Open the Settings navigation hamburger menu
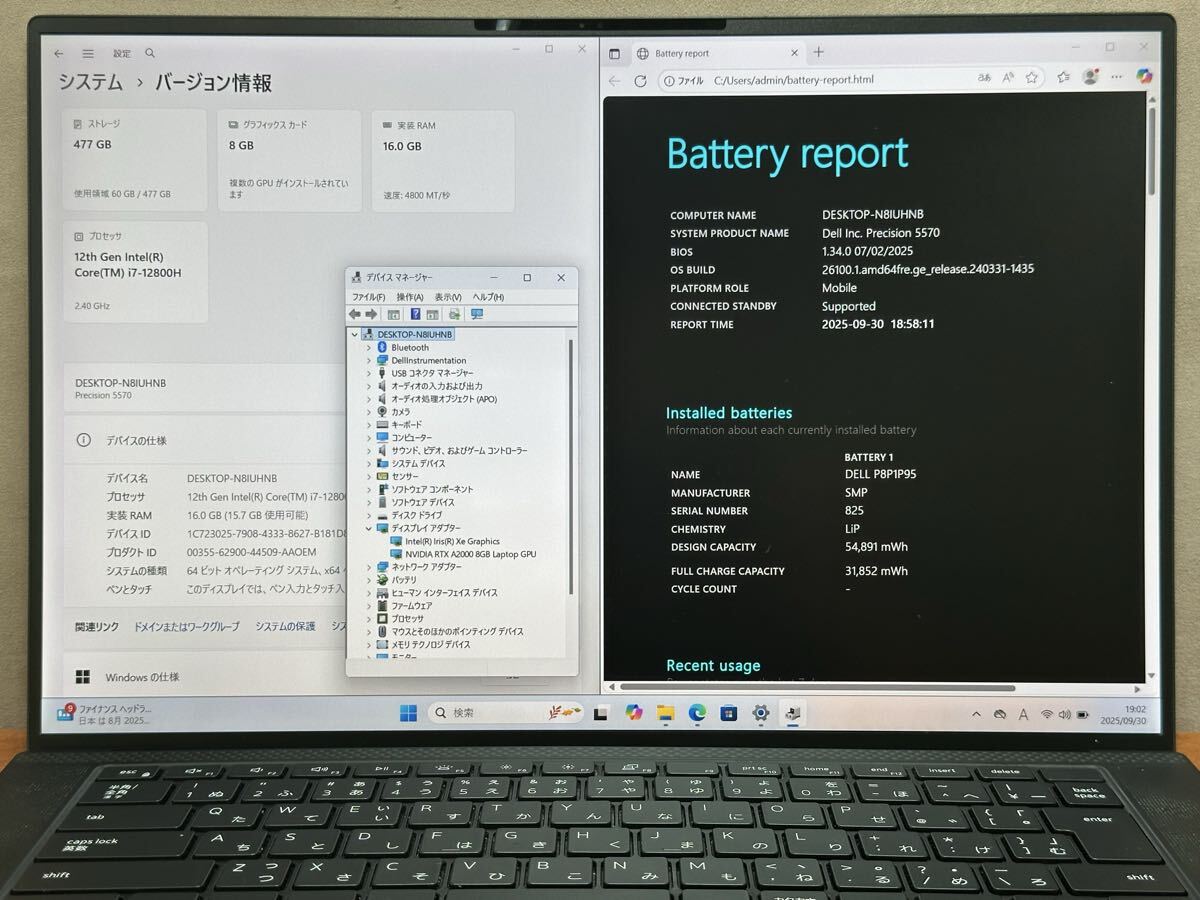Viewport: 1200px width, 900px height. pos(88,53)
